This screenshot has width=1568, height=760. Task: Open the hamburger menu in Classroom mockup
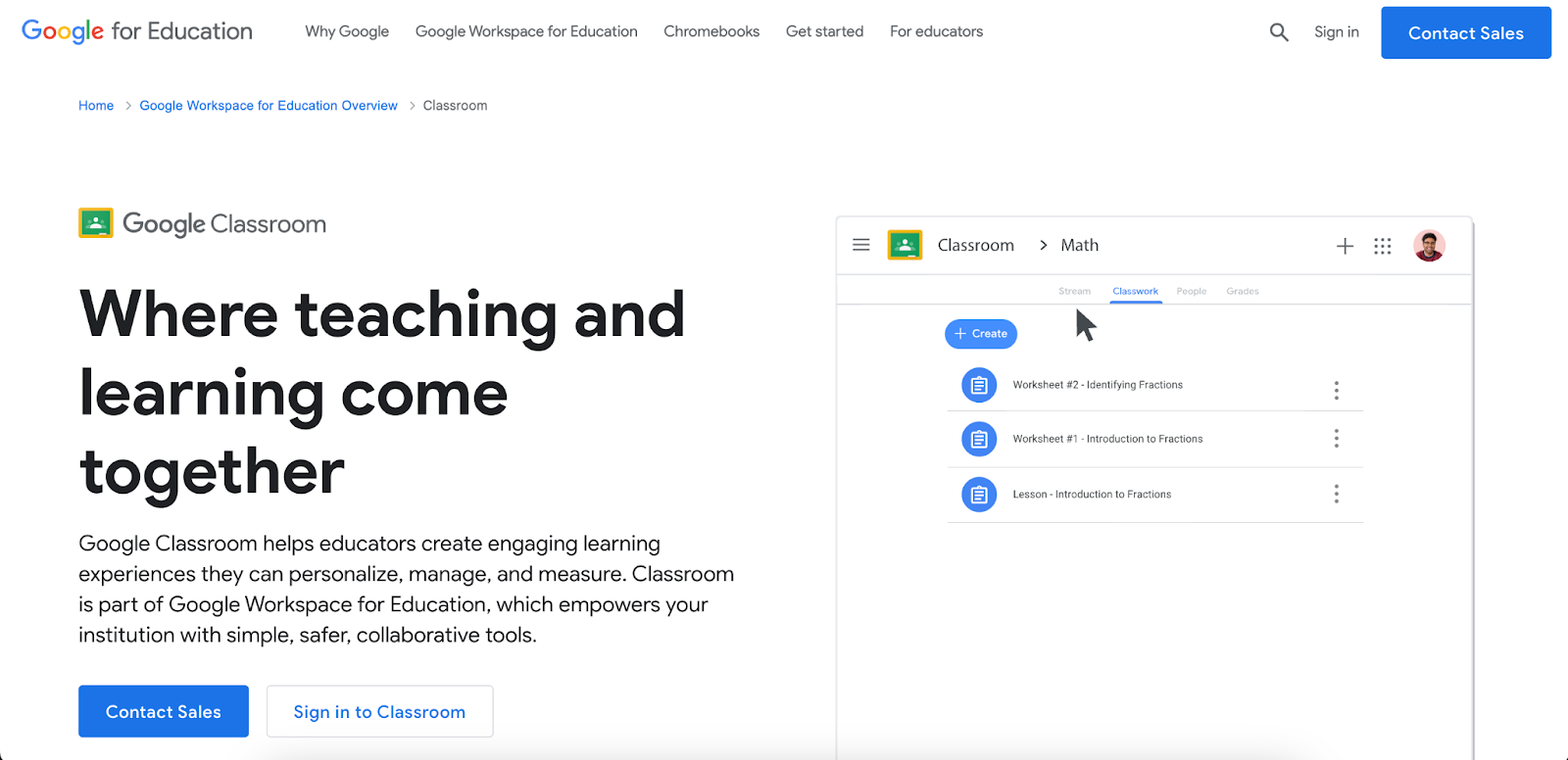coord(861,245)
